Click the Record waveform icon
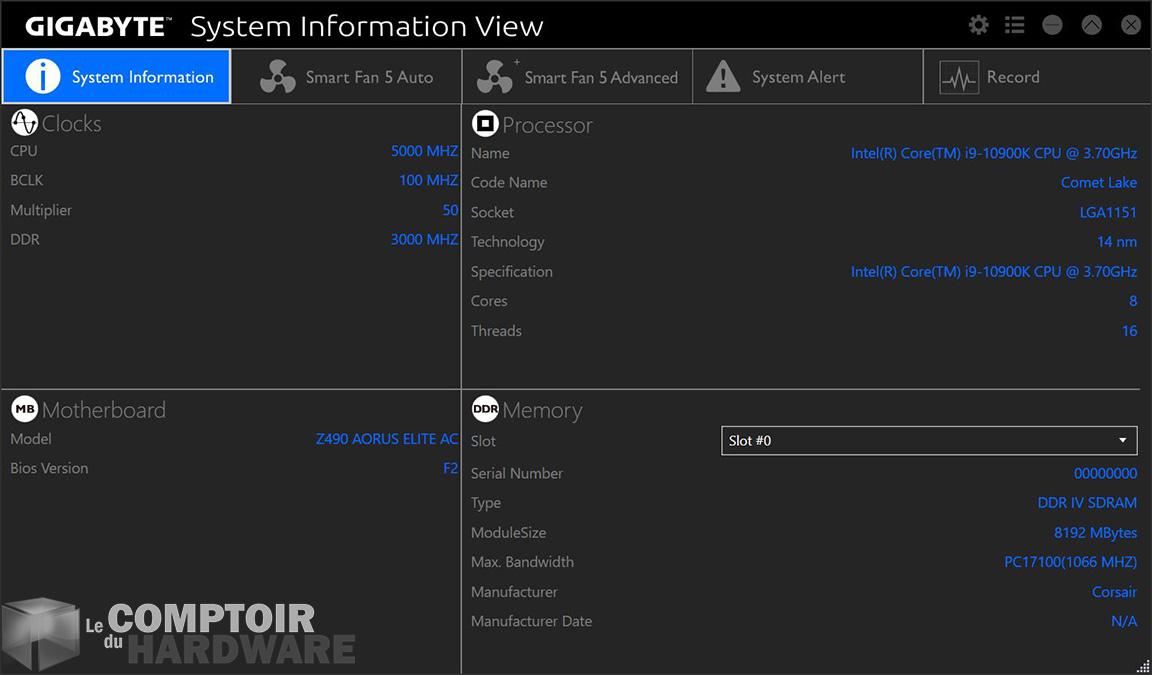The width and height of the screenshot is (1152, 675). point(959,77)
